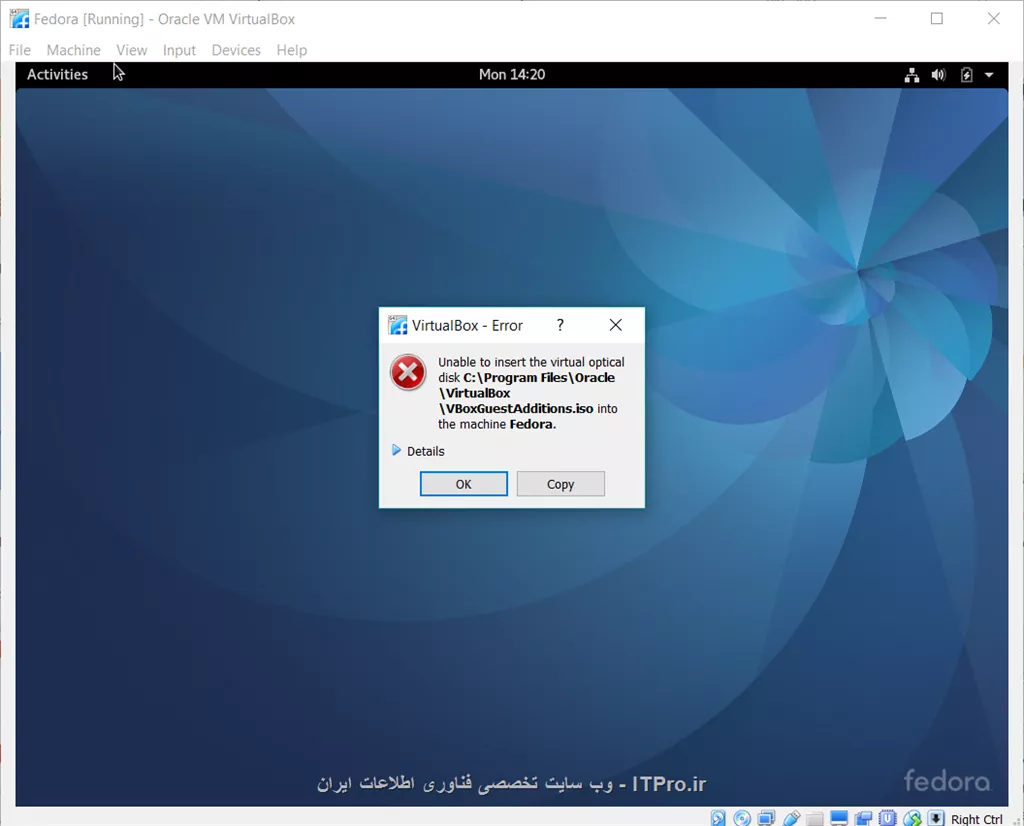Open the Devices menu
Screen dimensions: 1024x826
(x=236, y=50)
